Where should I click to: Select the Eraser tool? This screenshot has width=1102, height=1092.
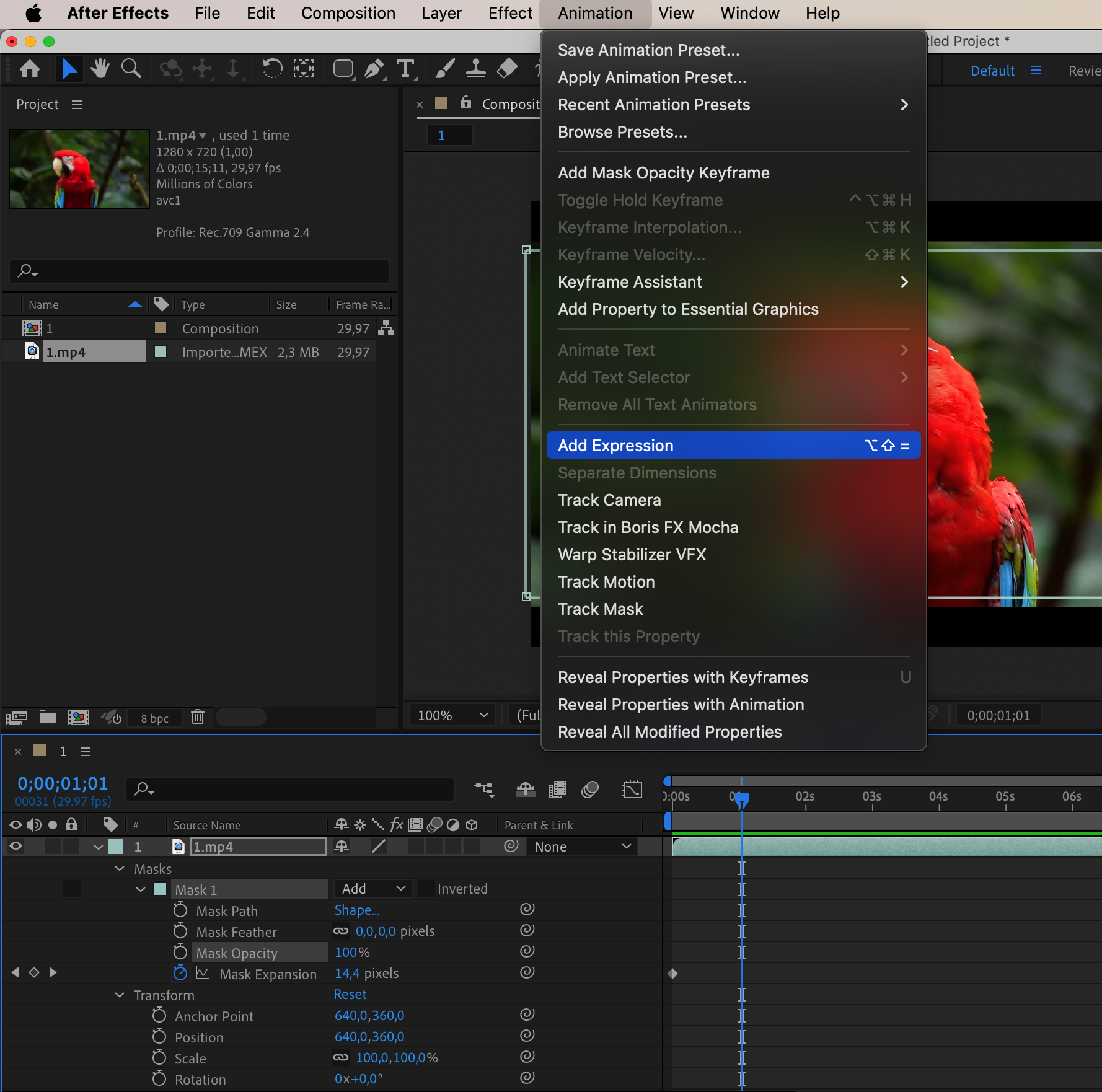tap(507, 68)
